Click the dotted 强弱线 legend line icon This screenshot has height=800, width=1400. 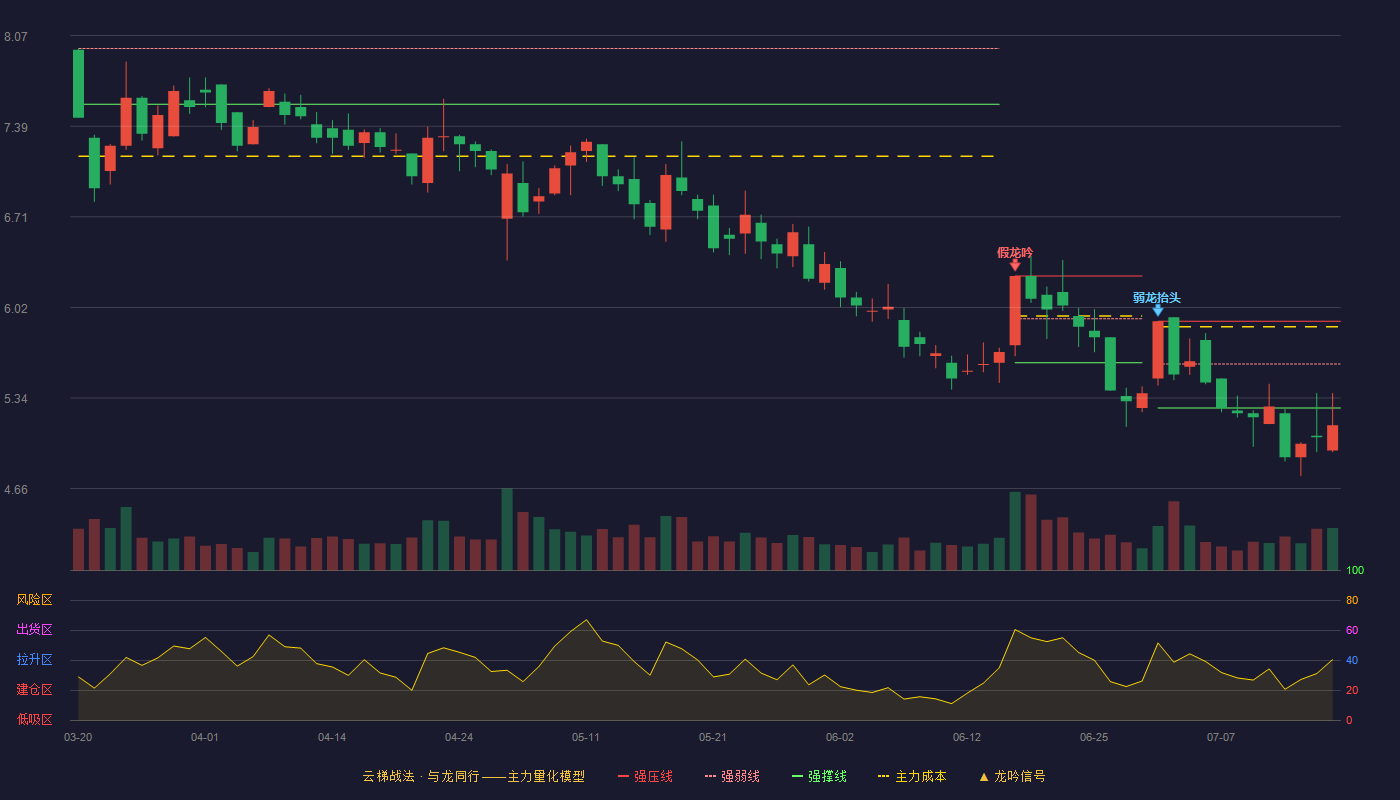click(710, 777)
